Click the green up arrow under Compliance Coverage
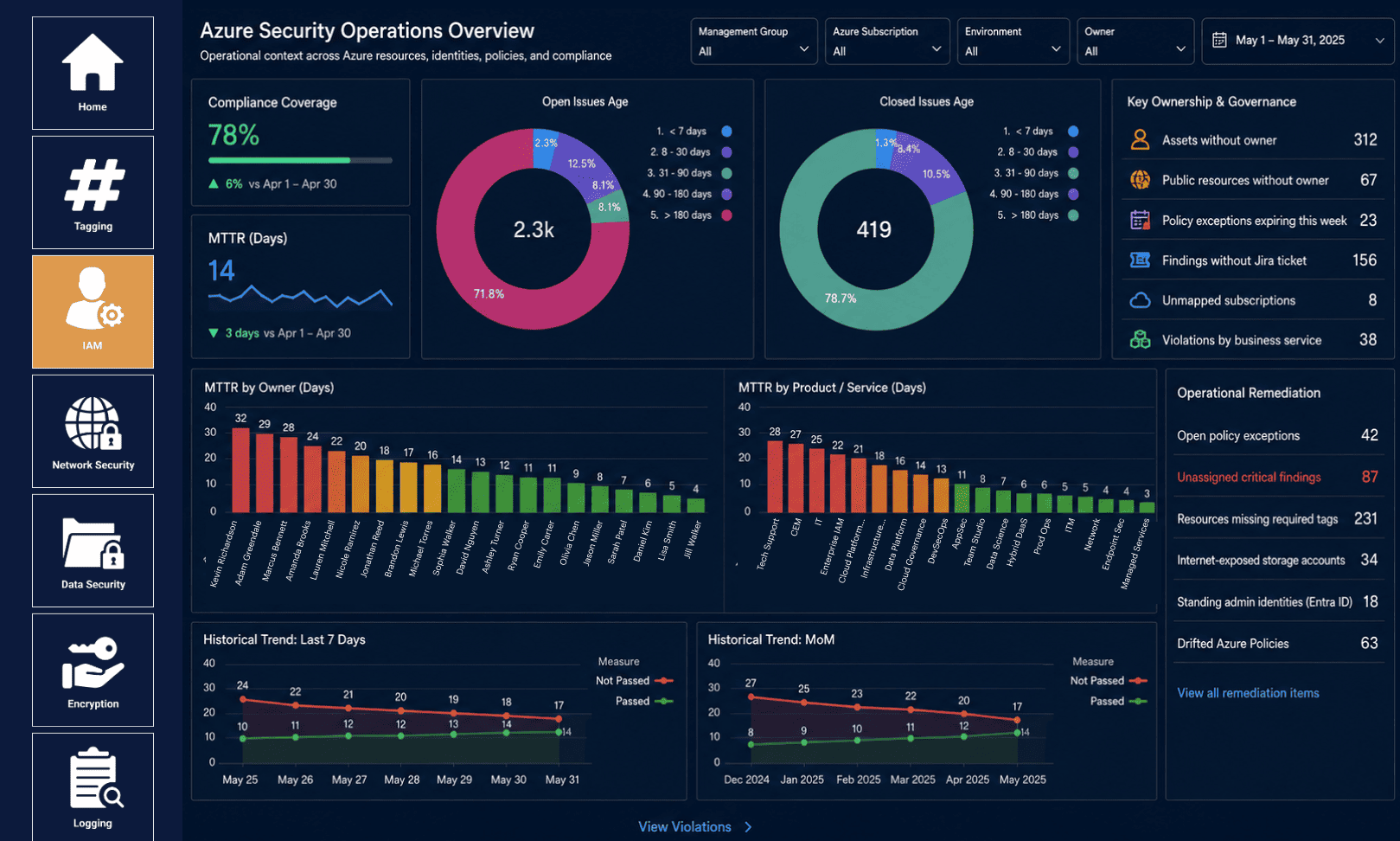This screenshot has height=841, width=1400. (214, 184)
